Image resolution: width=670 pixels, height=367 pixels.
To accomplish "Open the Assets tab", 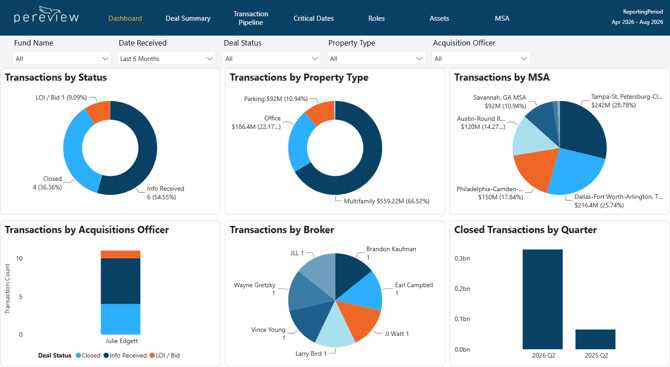I will 439,18.
